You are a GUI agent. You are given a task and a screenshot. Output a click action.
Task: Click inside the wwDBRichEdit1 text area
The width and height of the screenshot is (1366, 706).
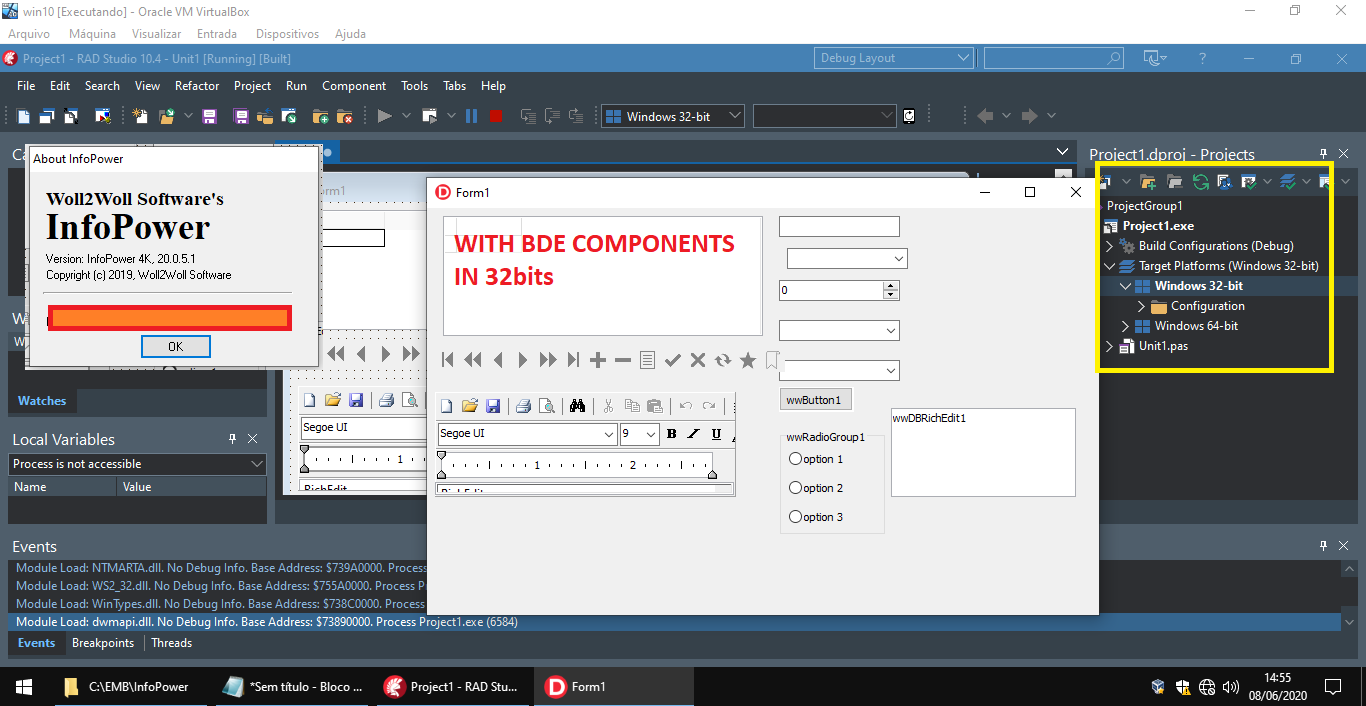pos(983,452)
